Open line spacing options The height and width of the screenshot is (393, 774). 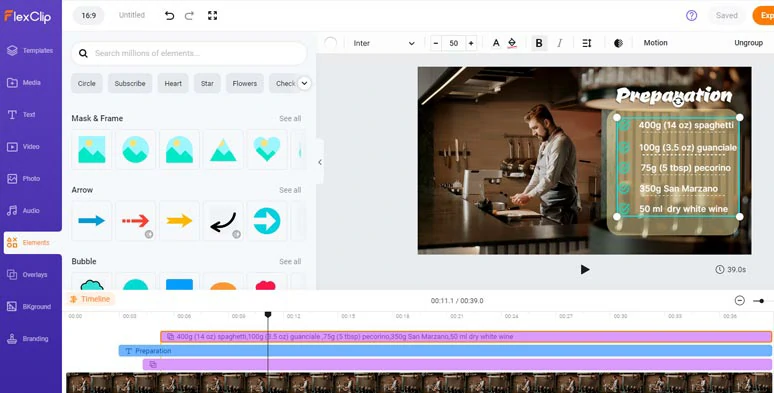[586, 43]
